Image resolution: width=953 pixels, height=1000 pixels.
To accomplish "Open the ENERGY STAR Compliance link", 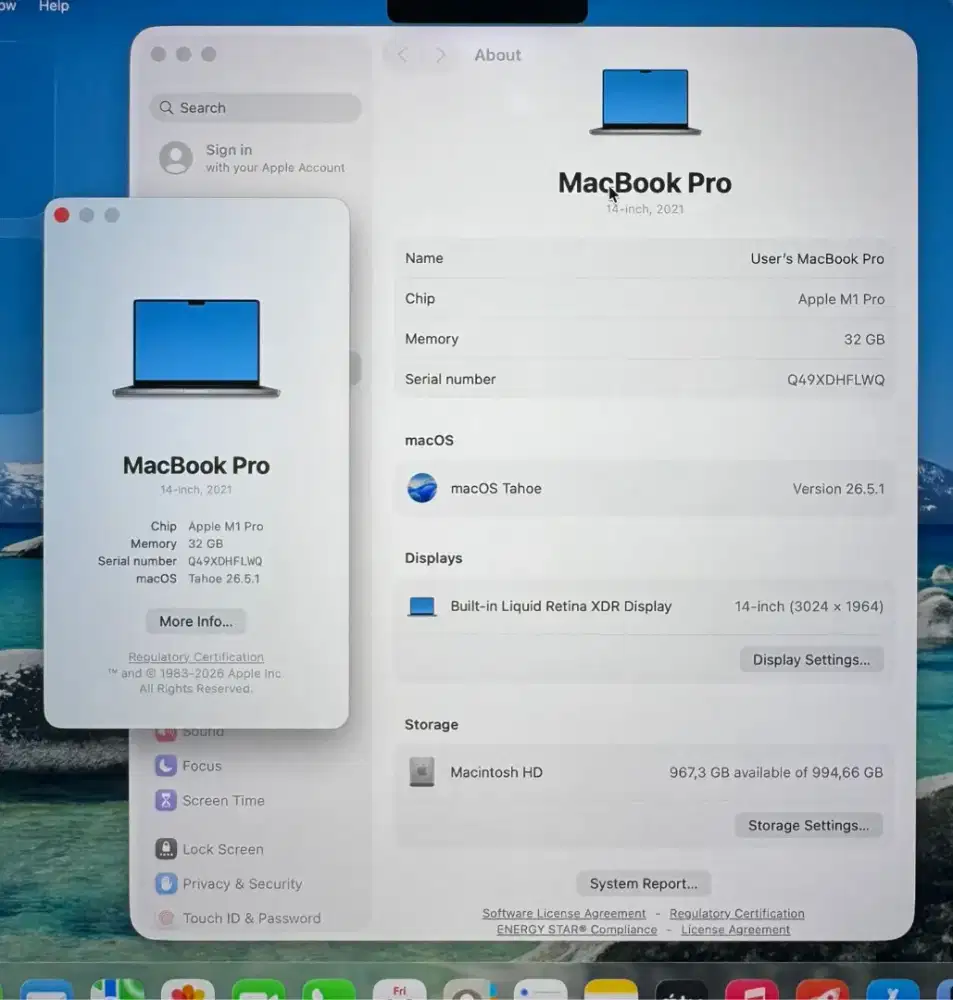I will coord(577,930).
